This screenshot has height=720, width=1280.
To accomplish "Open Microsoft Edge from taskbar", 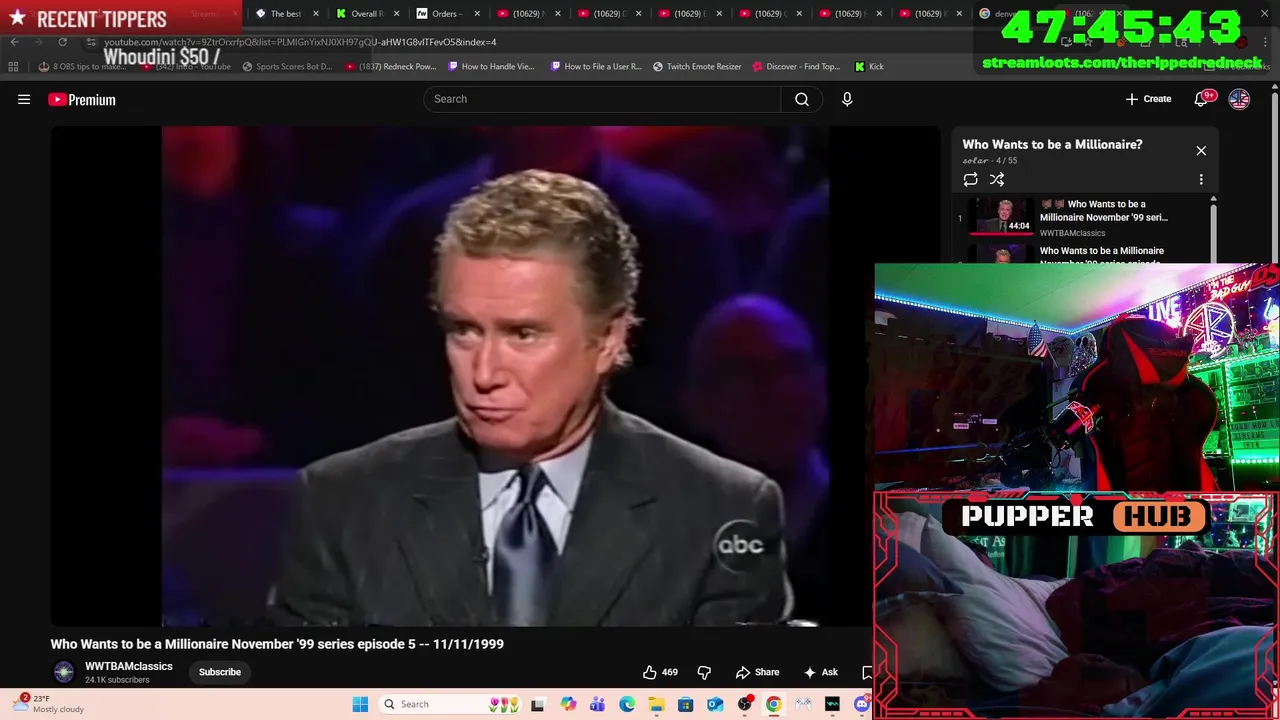I will tap(627, 704).
